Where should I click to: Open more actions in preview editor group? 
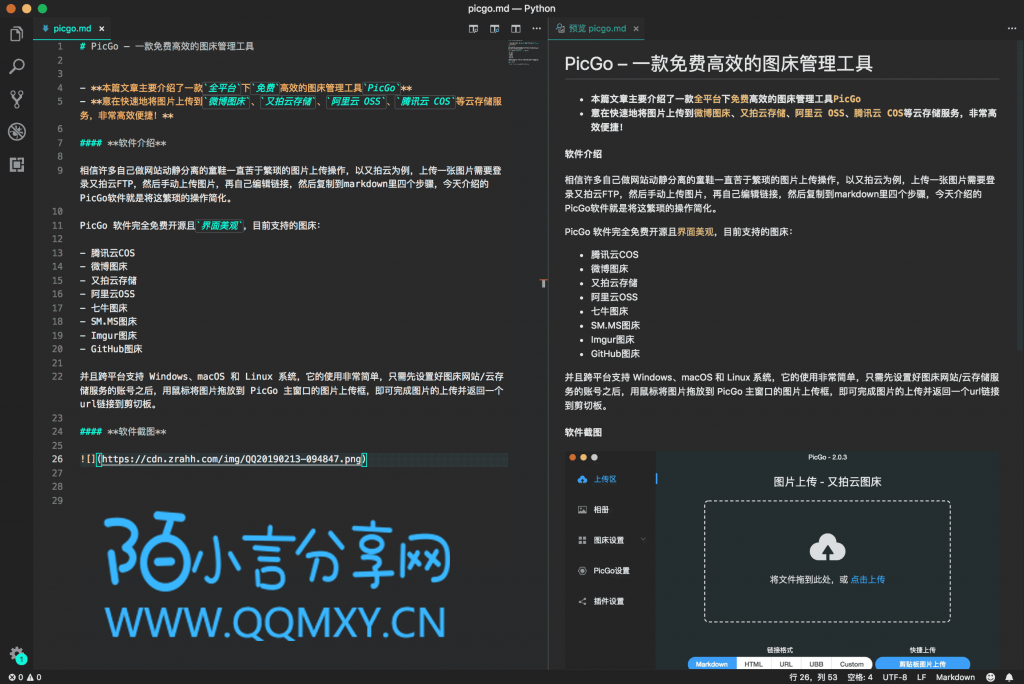coord(1012,29)
